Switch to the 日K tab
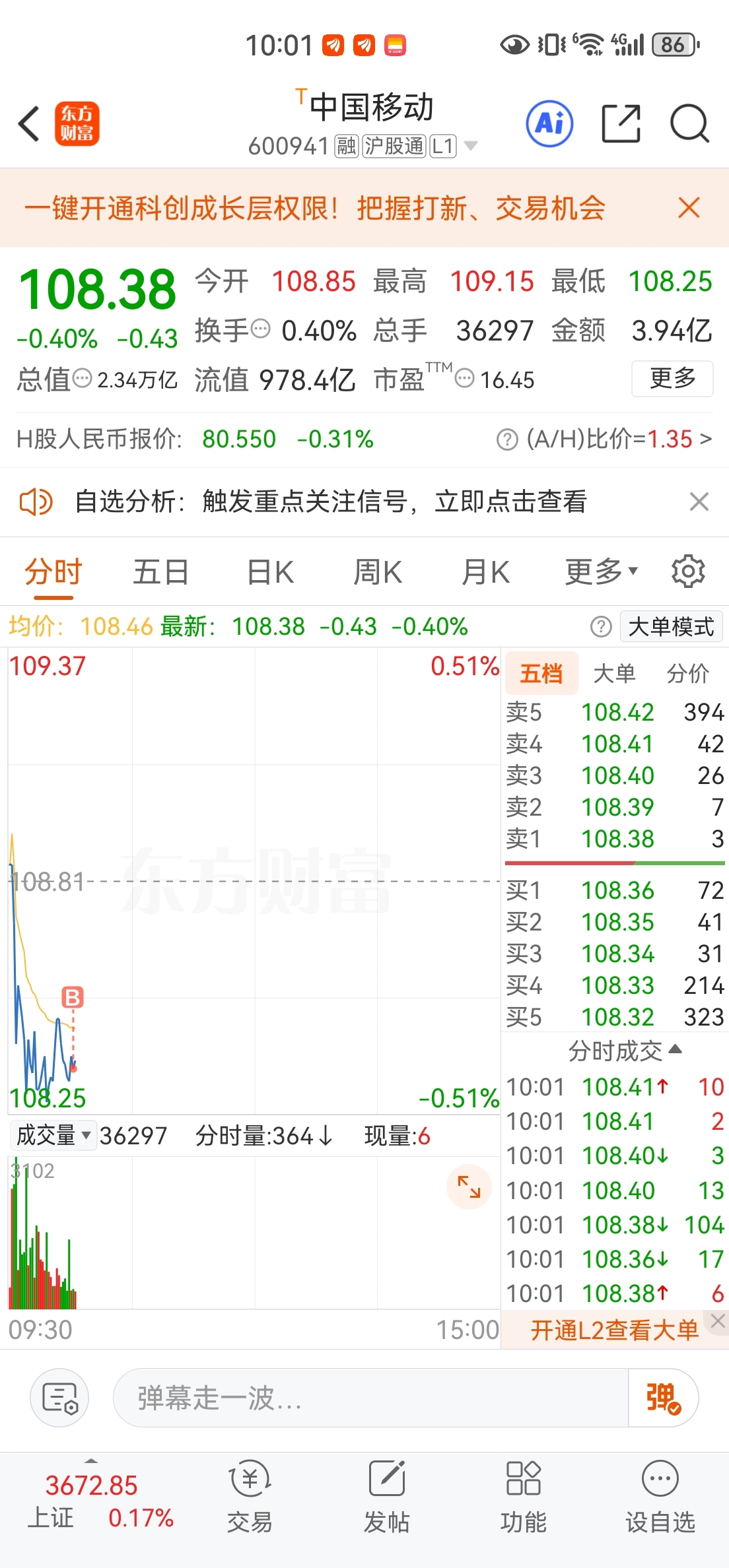 [270, 572]
